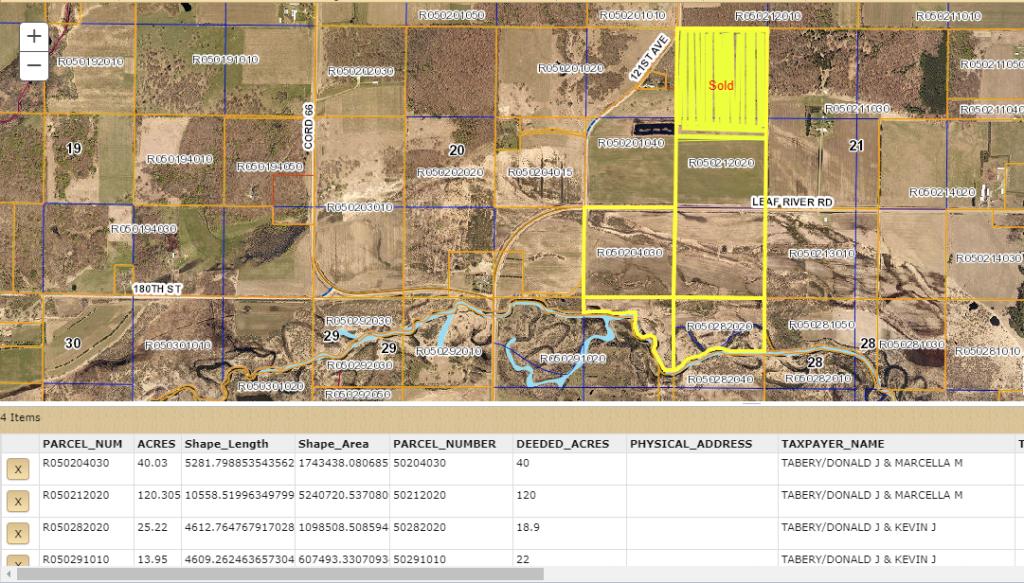Zoom in the map with plus button
Screen dimensions: 1024x583
coord(34,37)
